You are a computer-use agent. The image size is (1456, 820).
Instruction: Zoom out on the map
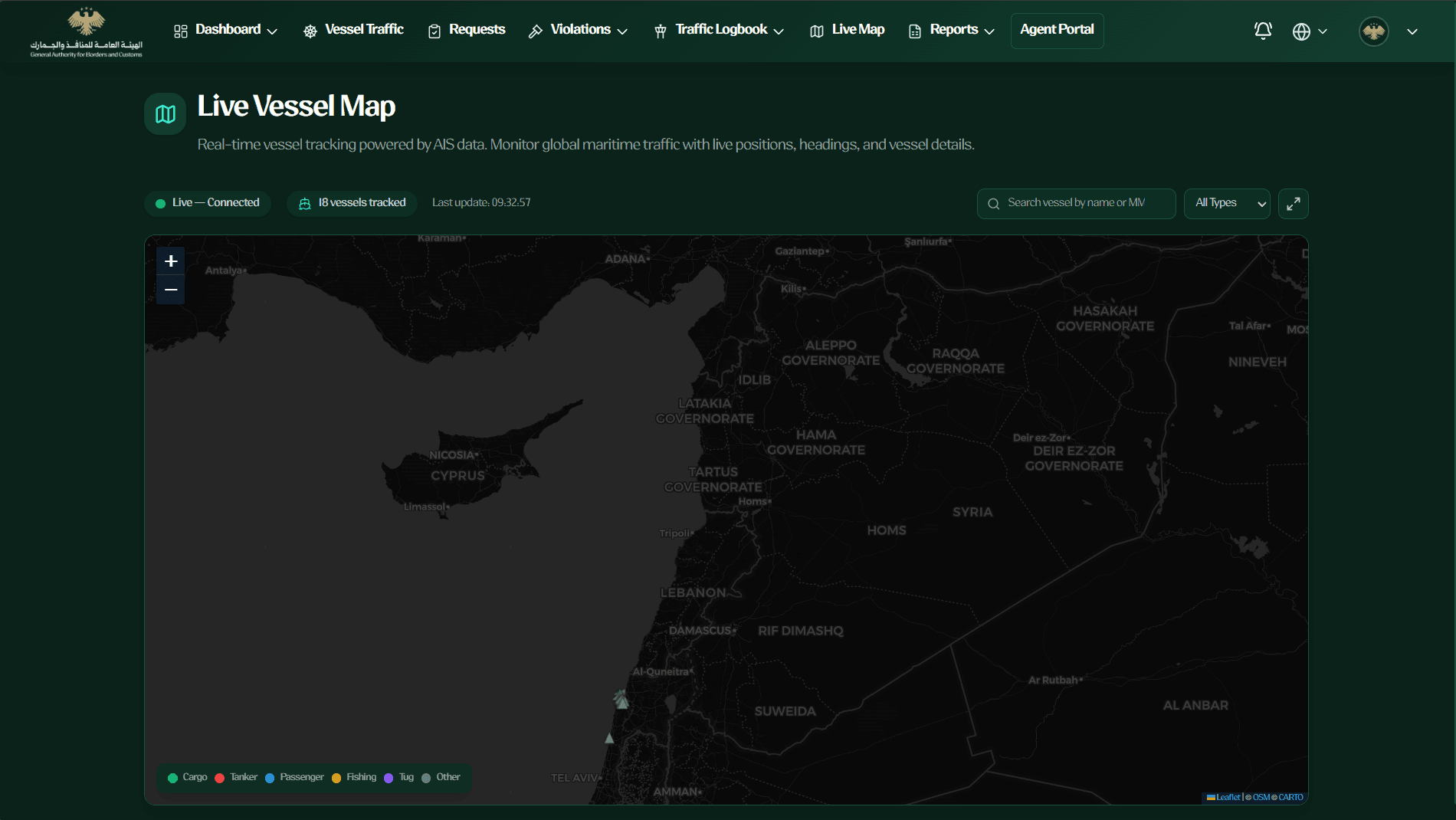point(171,290)
